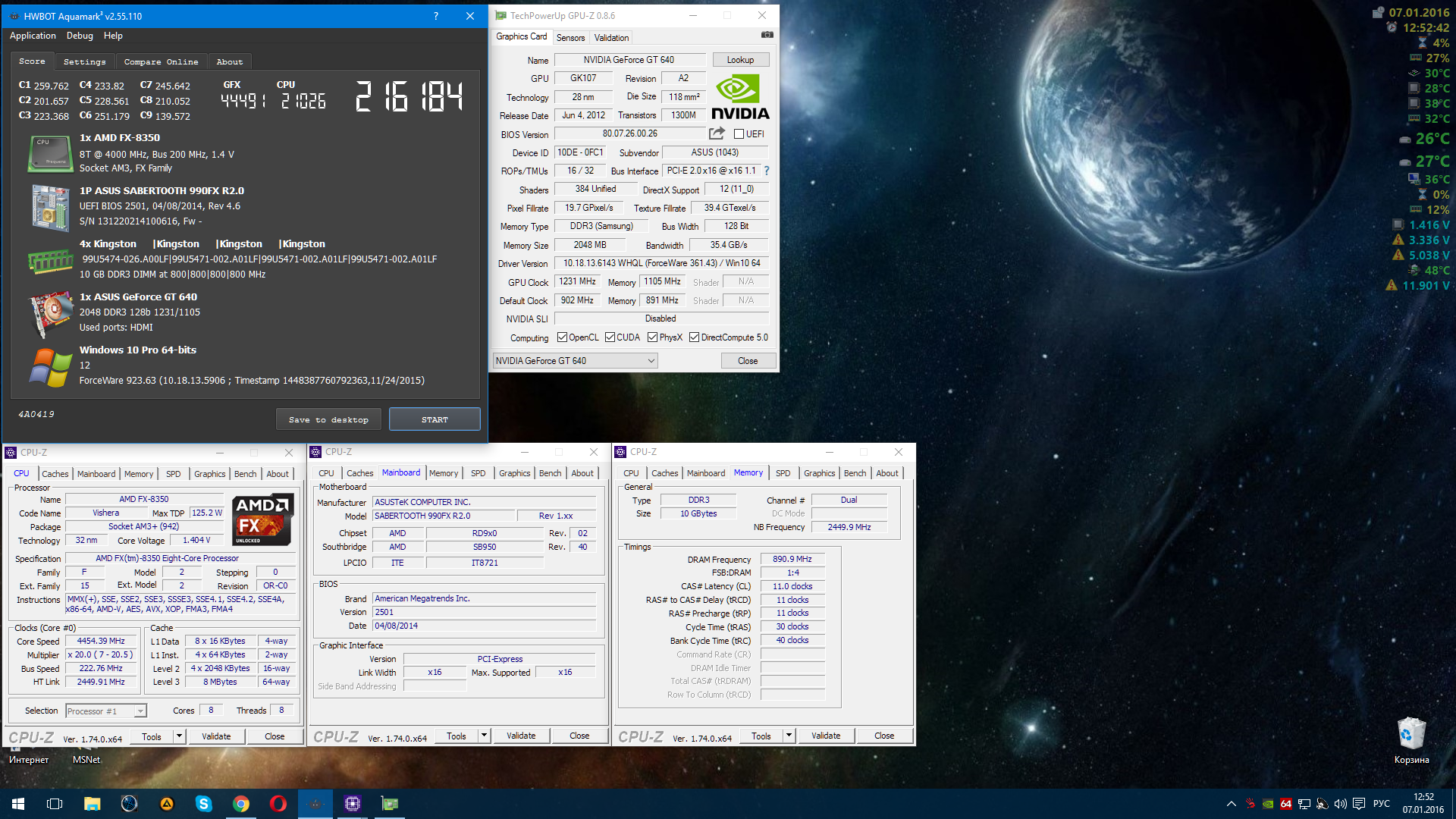Switch to the Compare Online tab
The height and width of the screenshot is (819, 1456).
tap(161, 62)
